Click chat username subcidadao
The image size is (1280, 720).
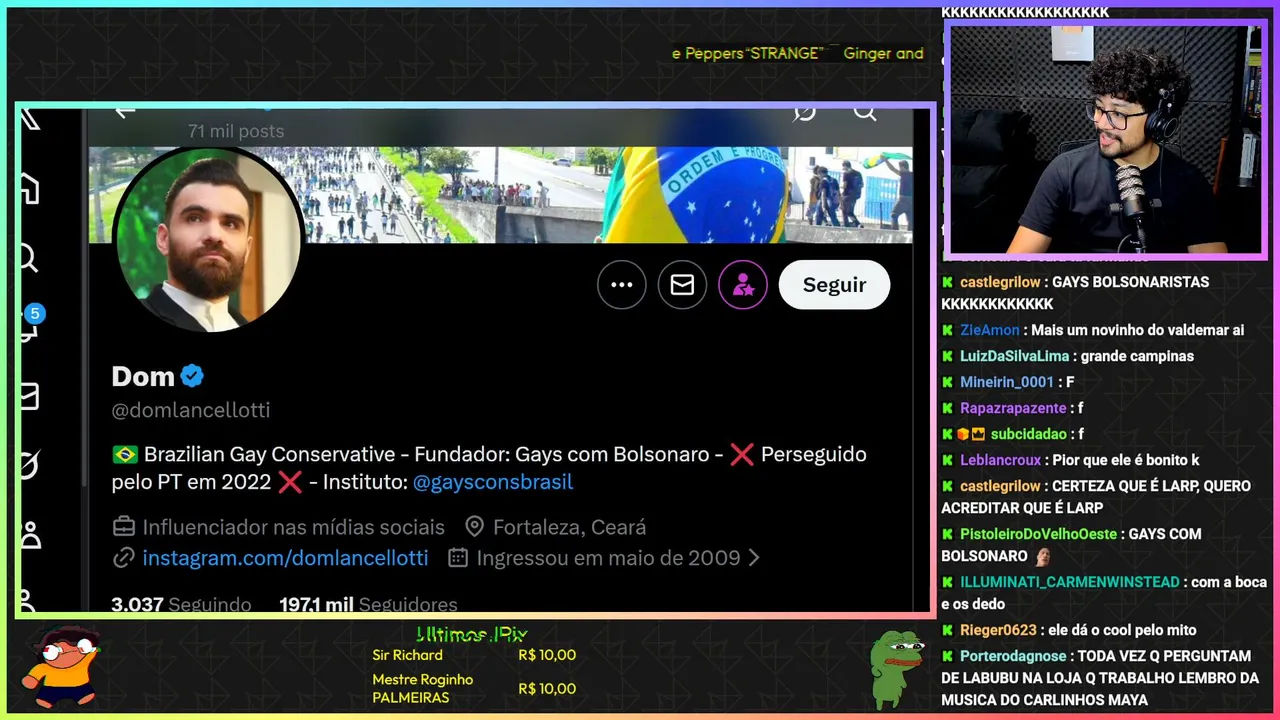pos(1029,434)
